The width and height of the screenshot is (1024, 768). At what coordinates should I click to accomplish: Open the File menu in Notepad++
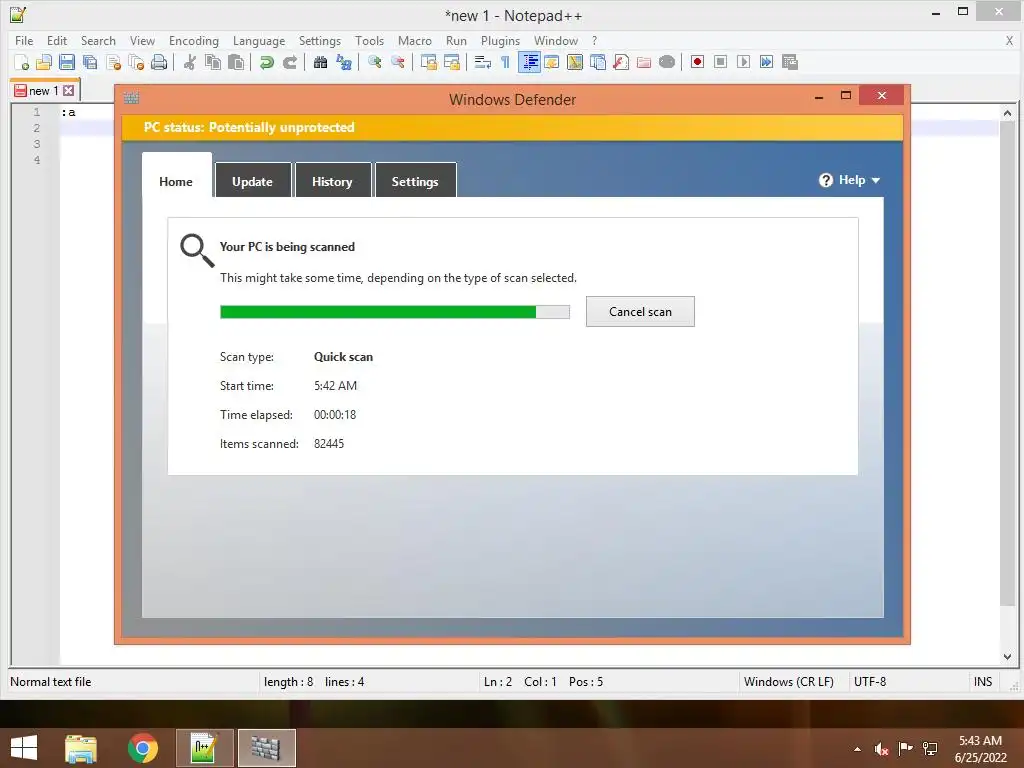tap(24, 40)
